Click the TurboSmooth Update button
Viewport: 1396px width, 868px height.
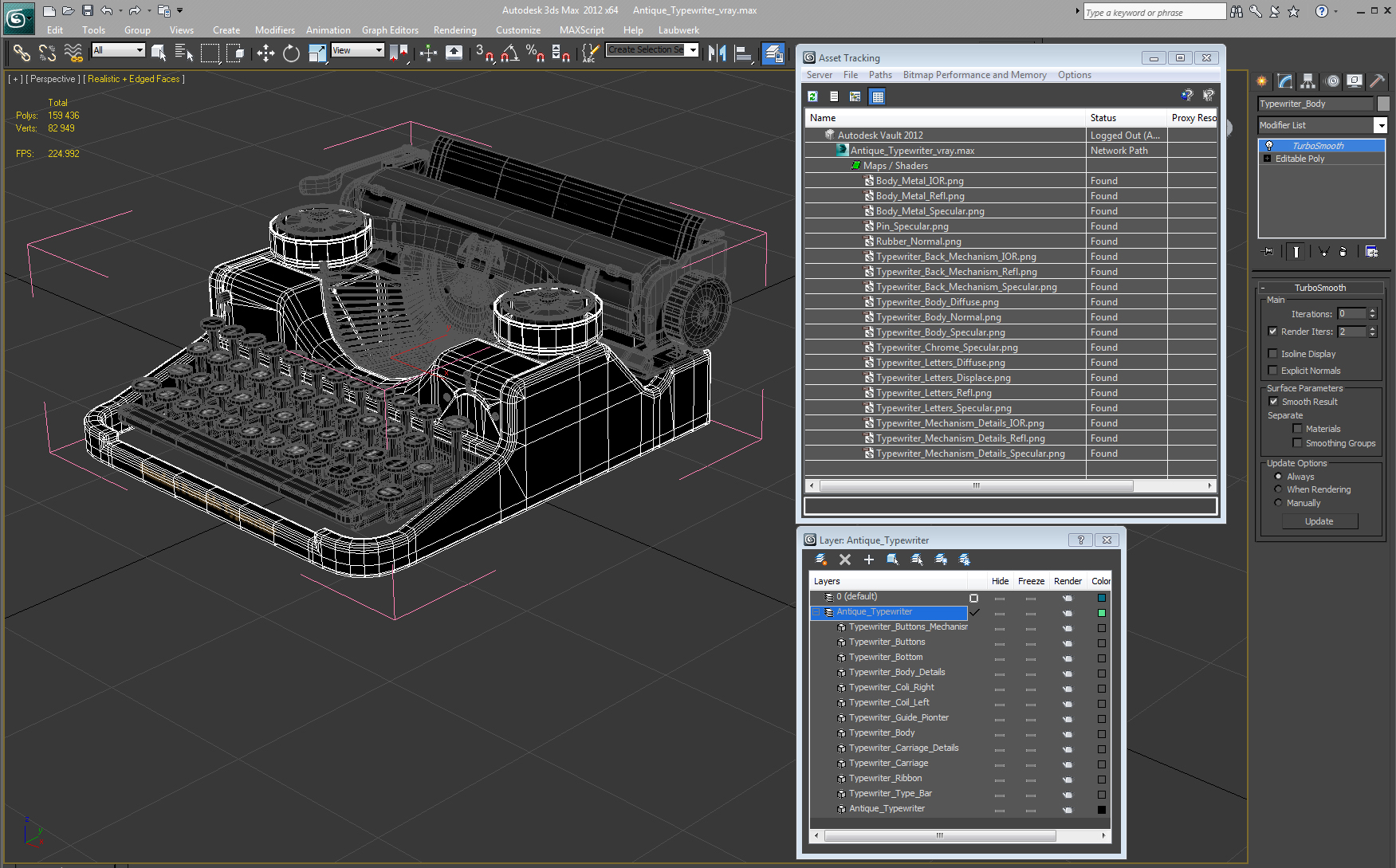[x=1319, y=521]
